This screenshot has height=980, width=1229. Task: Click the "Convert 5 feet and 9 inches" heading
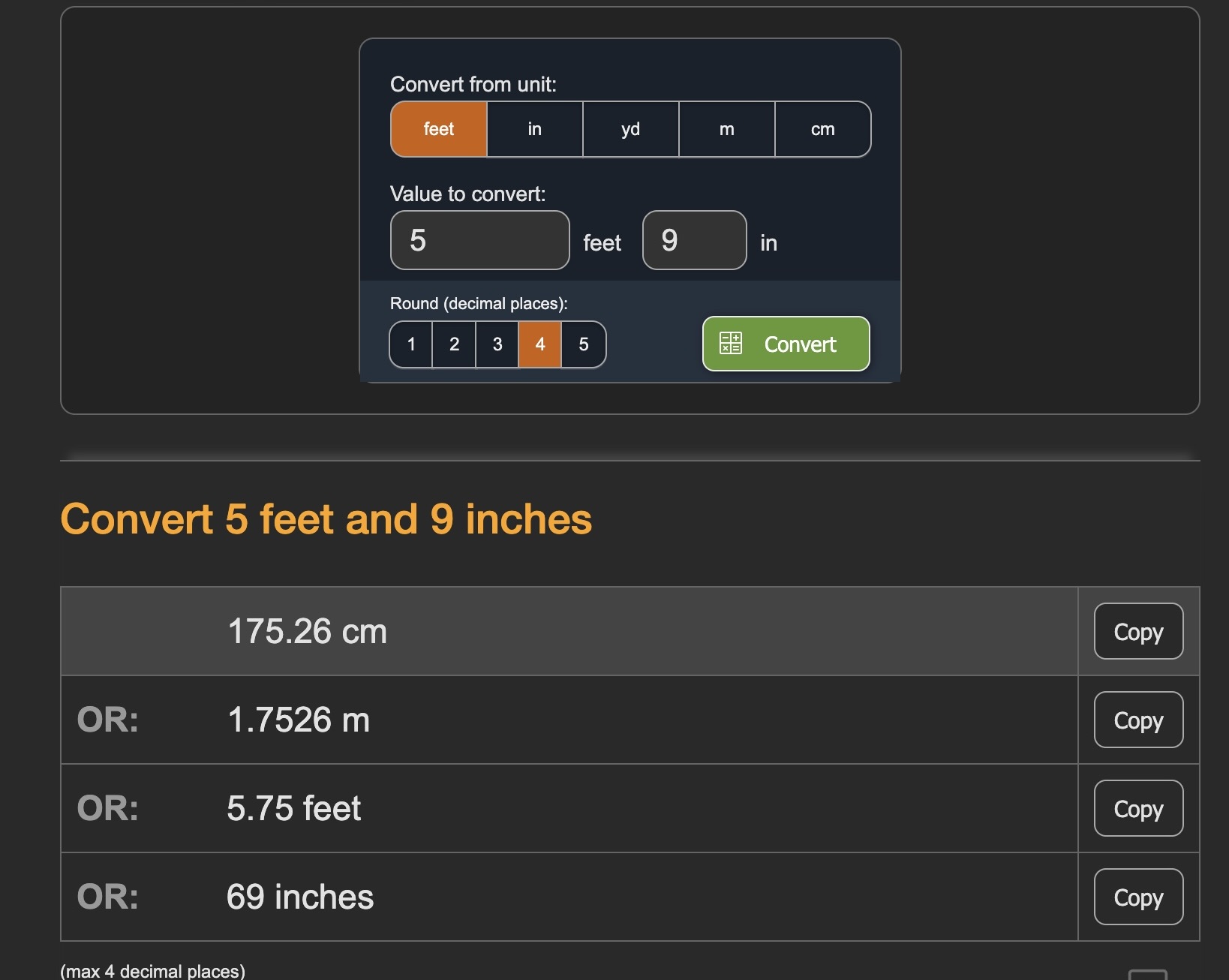click(326, 519)
